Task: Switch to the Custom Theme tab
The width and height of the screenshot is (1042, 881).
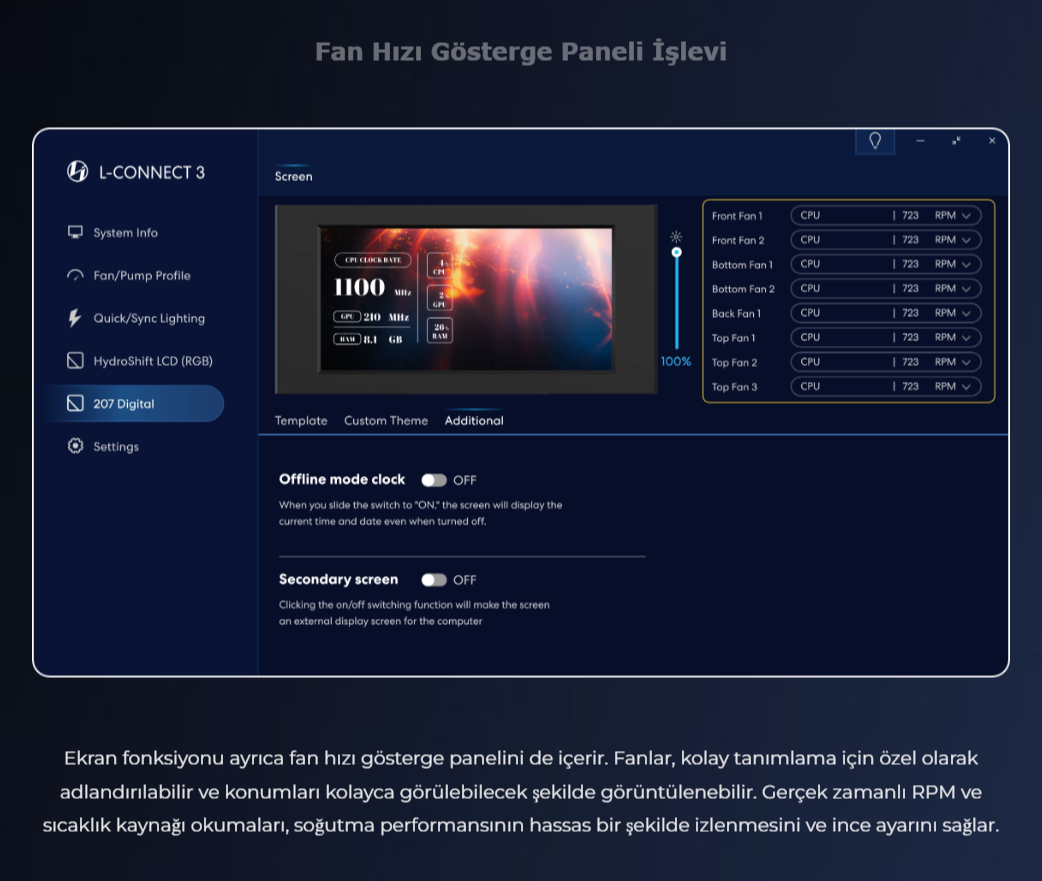Action: pyautogui.click(x=386, y=421)
